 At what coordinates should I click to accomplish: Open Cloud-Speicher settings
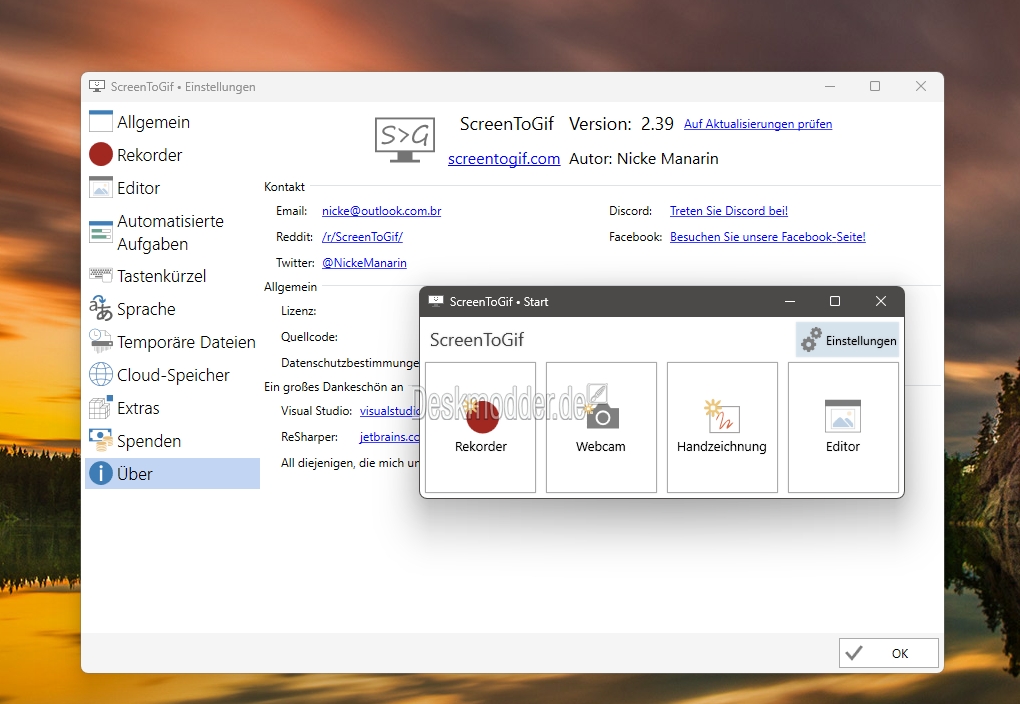(173, 375)
